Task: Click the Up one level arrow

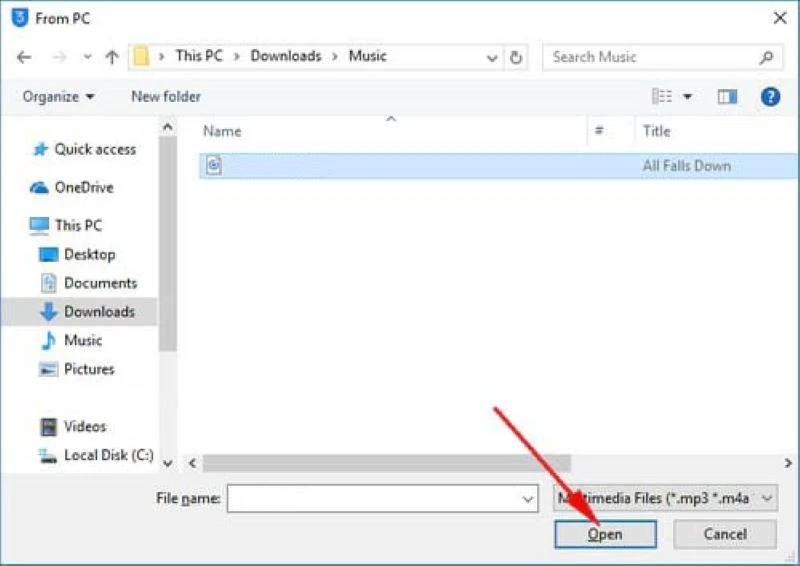Action: click(x=112, y=57)
